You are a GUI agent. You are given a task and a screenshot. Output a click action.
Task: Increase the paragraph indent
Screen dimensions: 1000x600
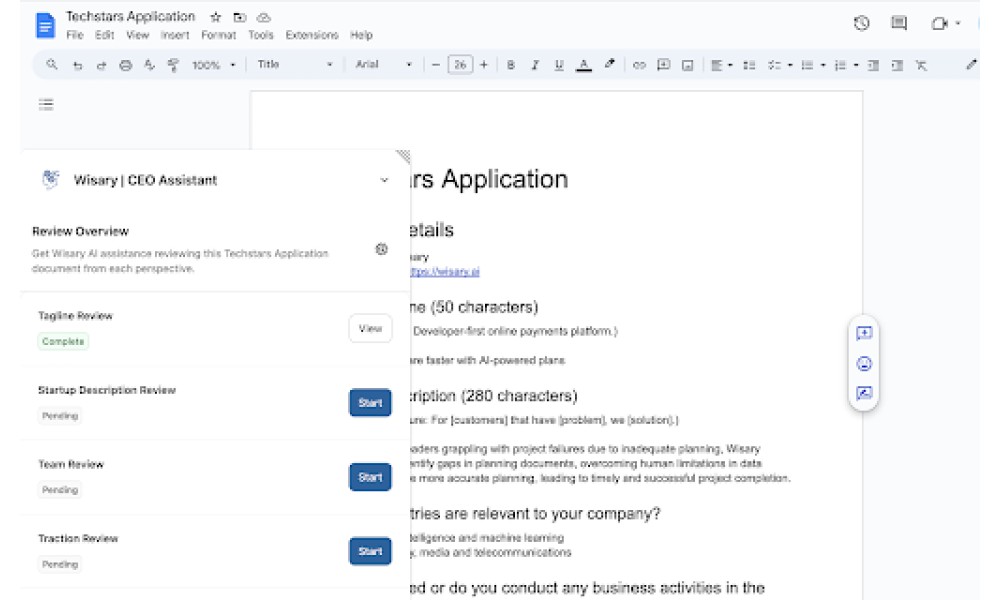click(x=897, y=65)
